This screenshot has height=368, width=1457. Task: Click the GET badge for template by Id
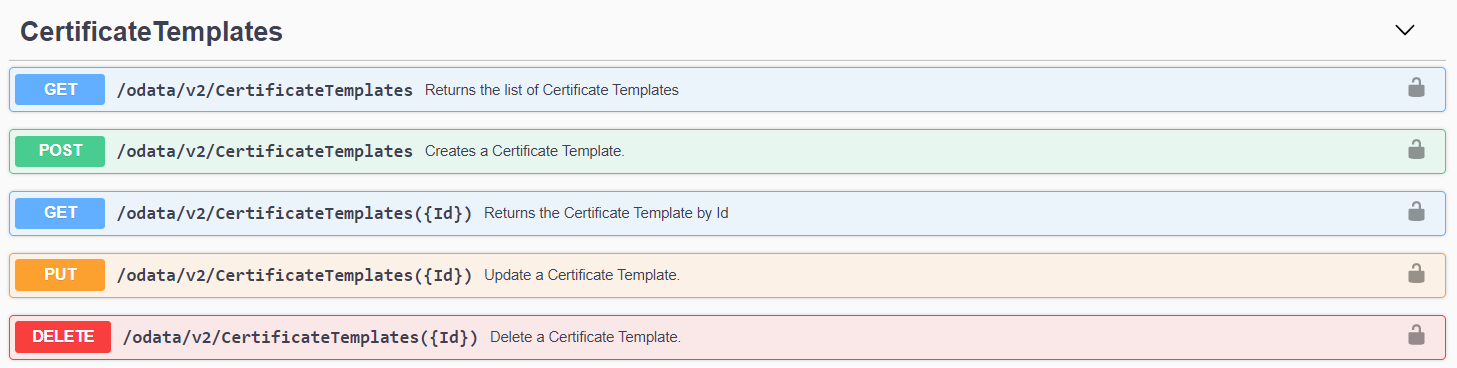(60, 213)
